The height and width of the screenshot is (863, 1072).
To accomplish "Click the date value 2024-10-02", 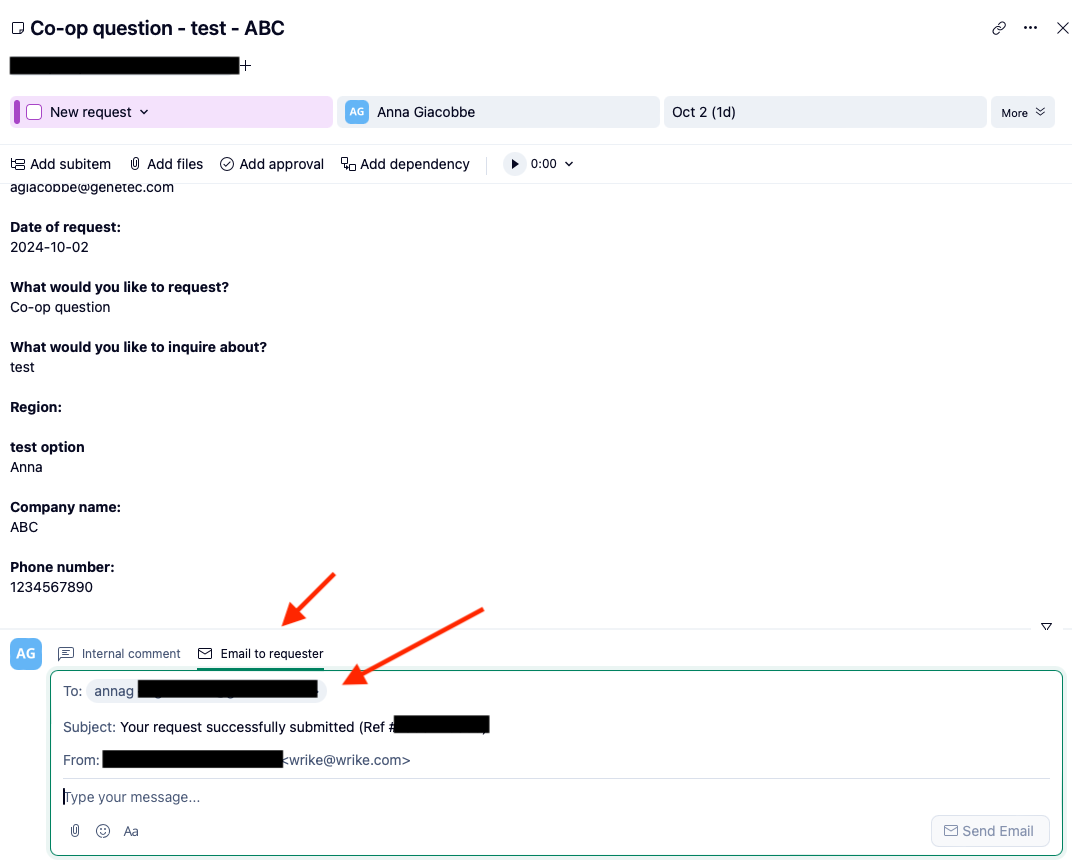I will 49,247.
